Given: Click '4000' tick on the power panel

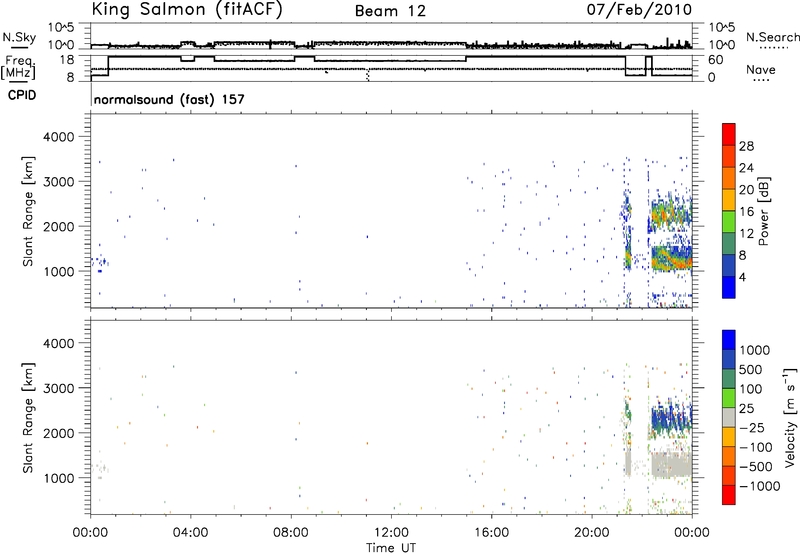Looking at the screenshot, I should [x=58, y=137].
